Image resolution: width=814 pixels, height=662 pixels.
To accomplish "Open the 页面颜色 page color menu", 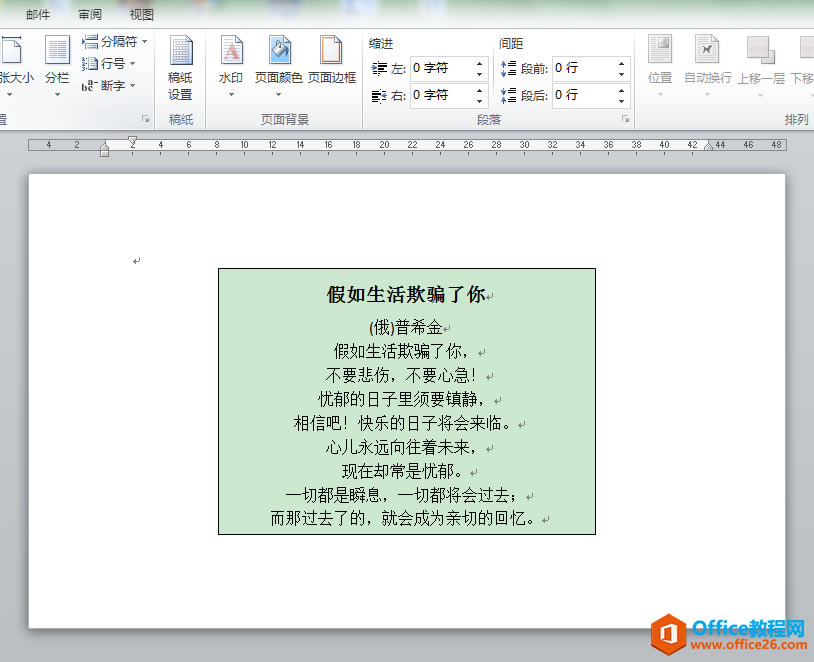I will (279, 66).
